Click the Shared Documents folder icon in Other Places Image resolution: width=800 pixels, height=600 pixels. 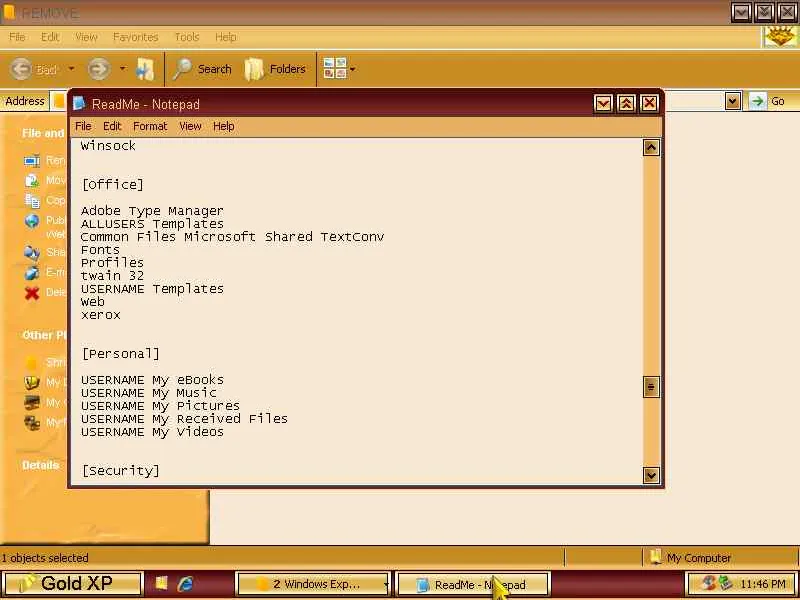[32, 363]
